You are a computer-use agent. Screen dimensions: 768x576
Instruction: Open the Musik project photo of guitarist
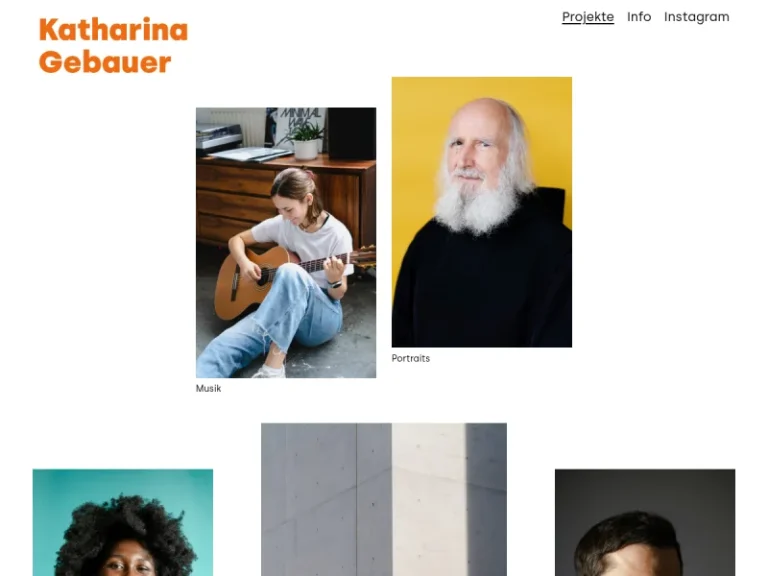(x=286, y=242)
